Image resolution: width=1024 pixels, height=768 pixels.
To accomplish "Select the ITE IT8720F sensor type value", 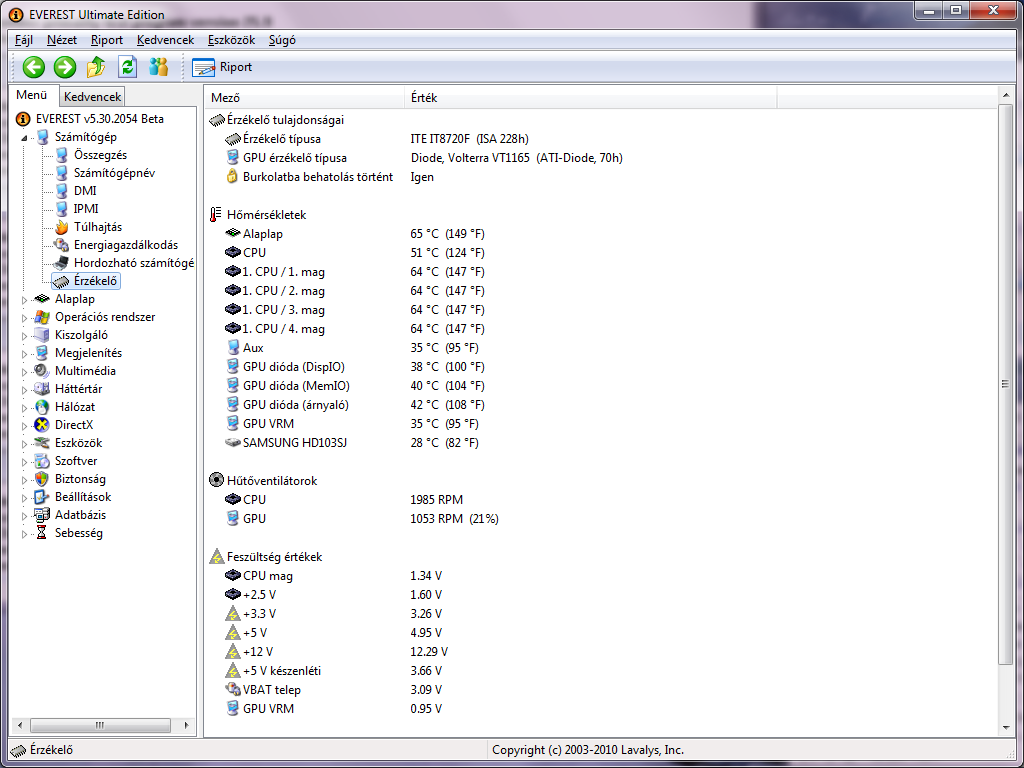I will click(x=470, y=139).
